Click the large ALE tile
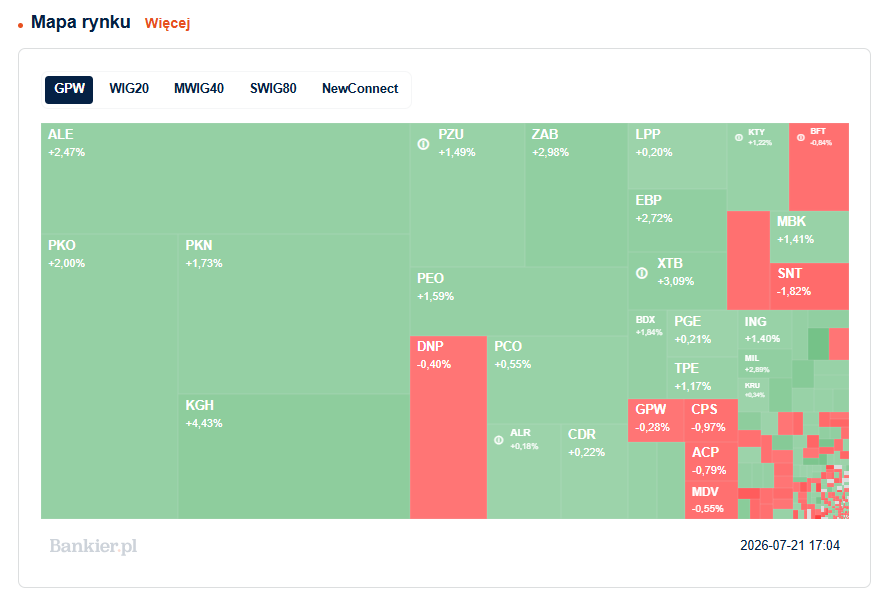Image resolution: width=886 pixels, height=593 pixels. click(225, 179)
